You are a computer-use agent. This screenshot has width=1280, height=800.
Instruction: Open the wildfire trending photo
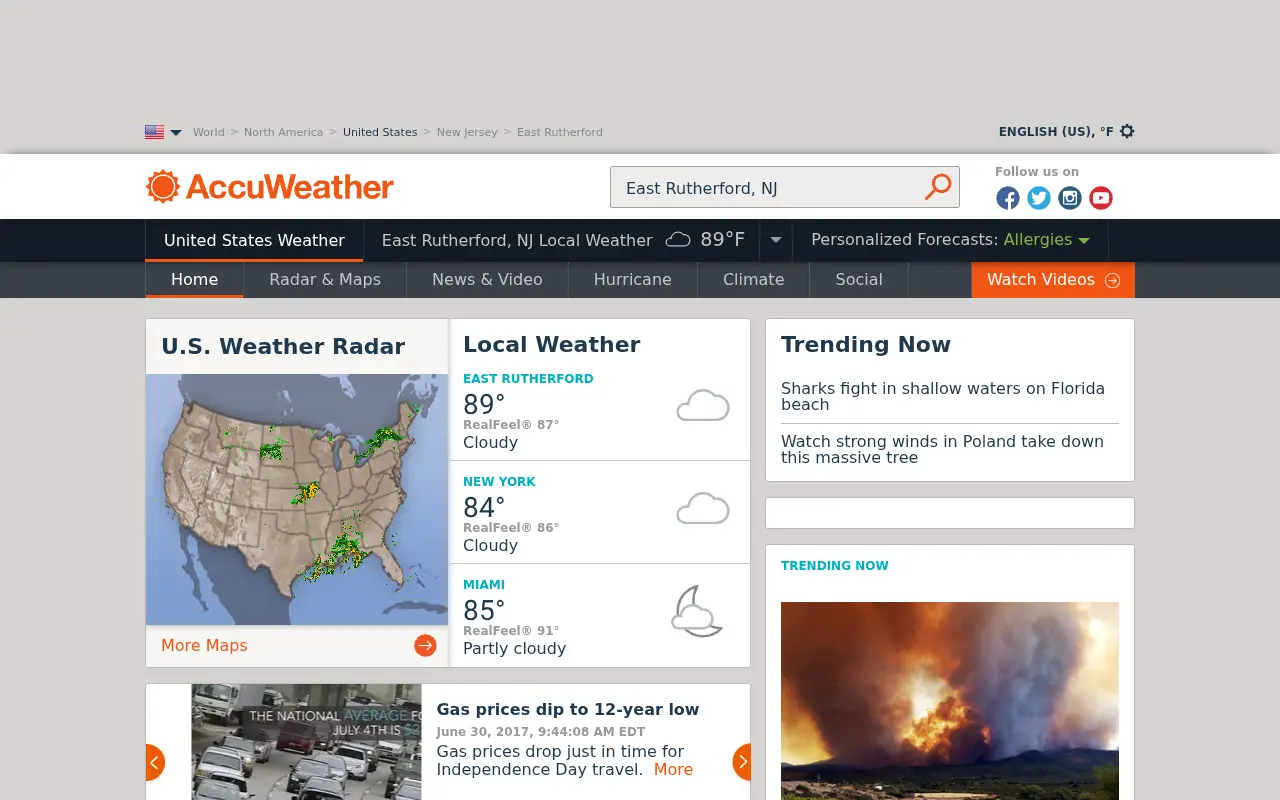click(x=950, y=701)
